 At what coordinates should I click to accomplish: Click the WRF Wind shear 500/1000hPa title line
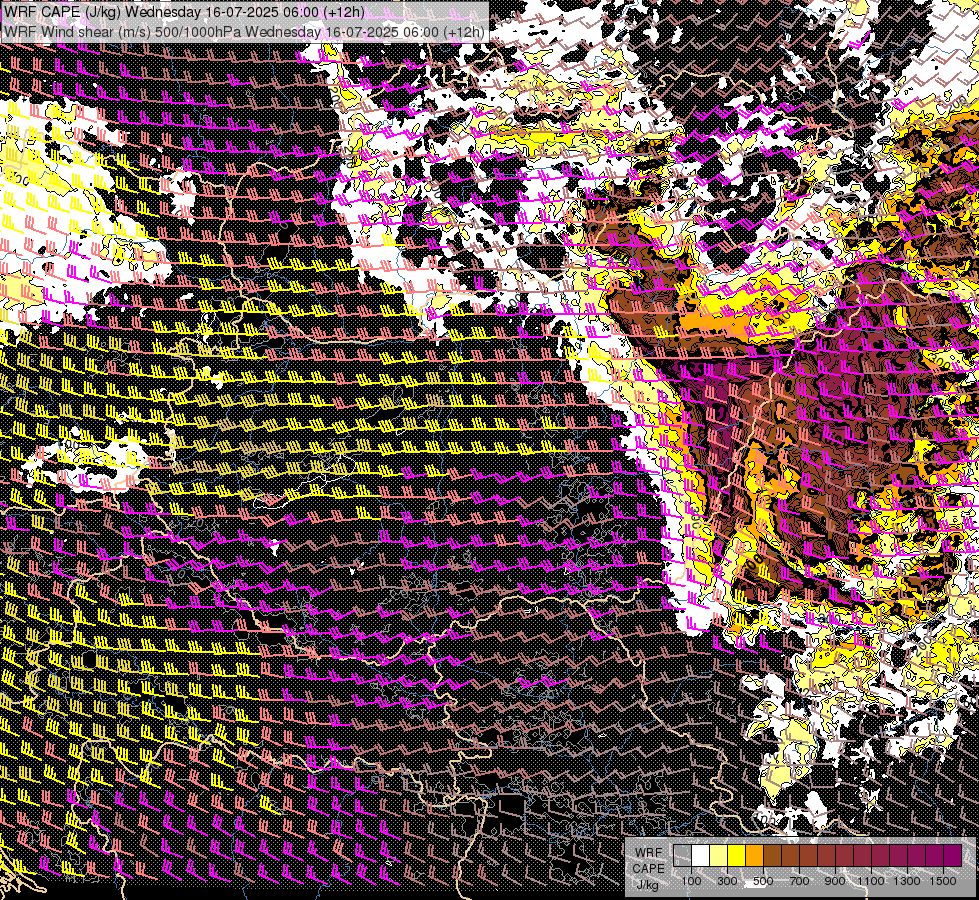point(244,32)
